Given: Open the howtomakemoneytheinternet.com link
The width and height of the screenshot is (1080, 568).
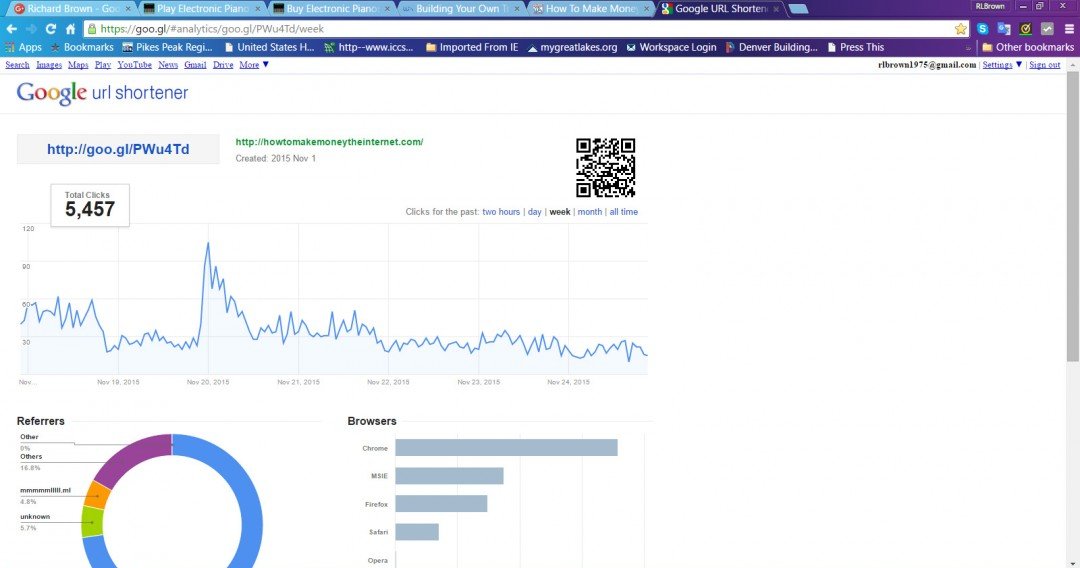Looking at the screenshot, I should click(x=329, y=142).
